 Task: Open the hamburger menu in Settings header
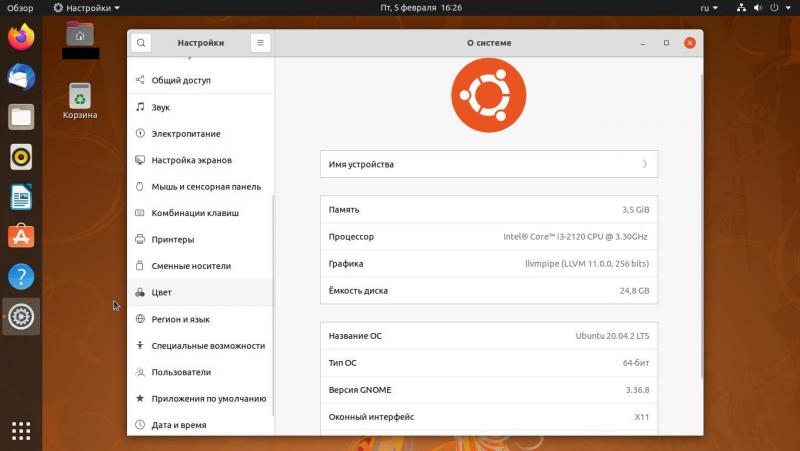tap(260, 43)
